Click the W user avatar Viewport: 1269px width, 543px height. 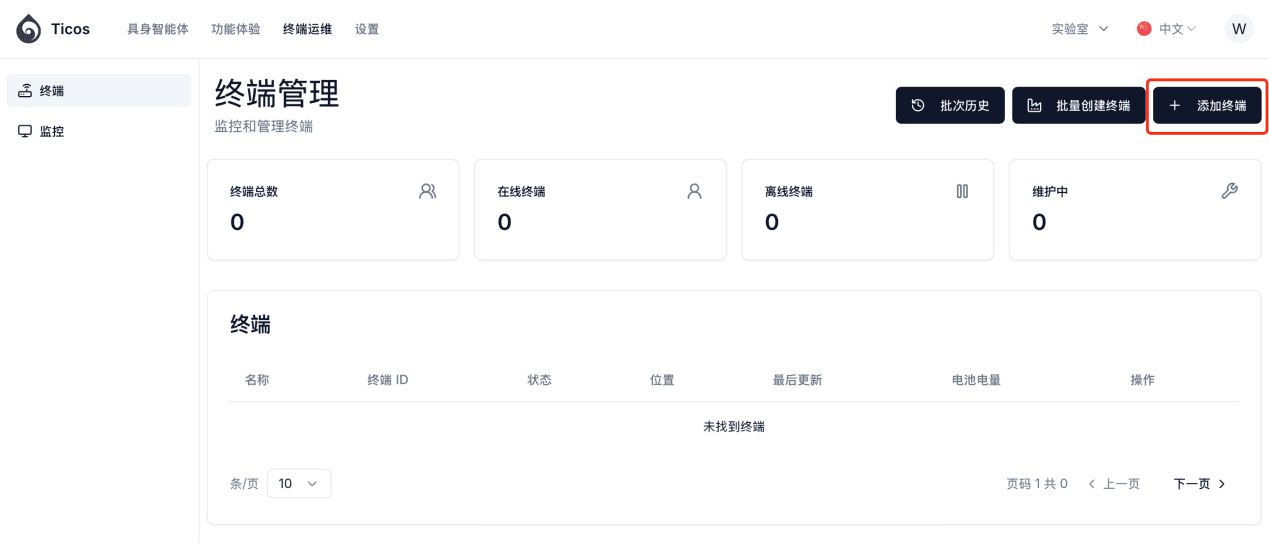click(1239, 29)
